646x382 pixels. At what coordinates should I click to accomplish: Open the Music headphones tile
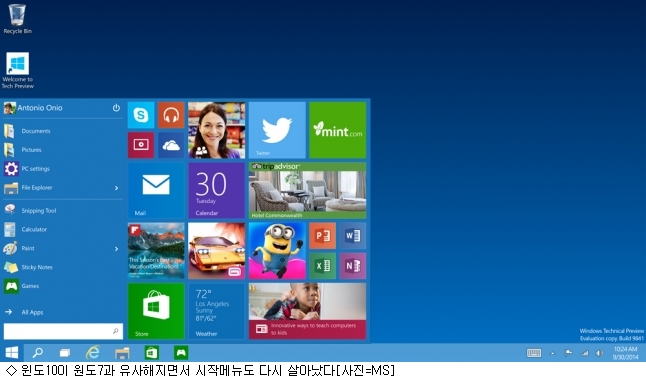pyautogui.click(x=171, y=115)
